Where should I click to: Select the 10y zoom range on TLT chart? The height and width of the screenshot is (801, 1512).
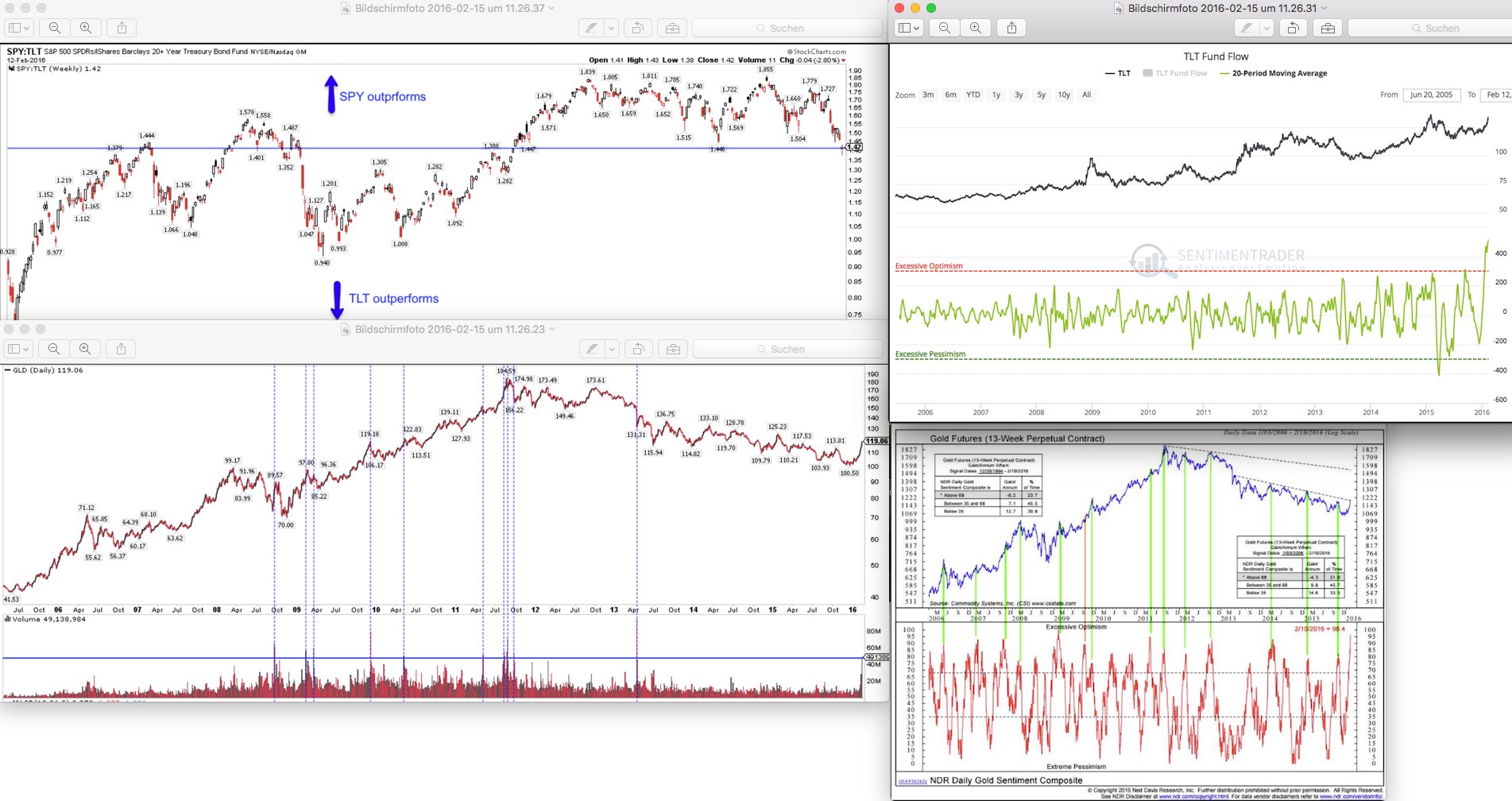[1064, 95]
